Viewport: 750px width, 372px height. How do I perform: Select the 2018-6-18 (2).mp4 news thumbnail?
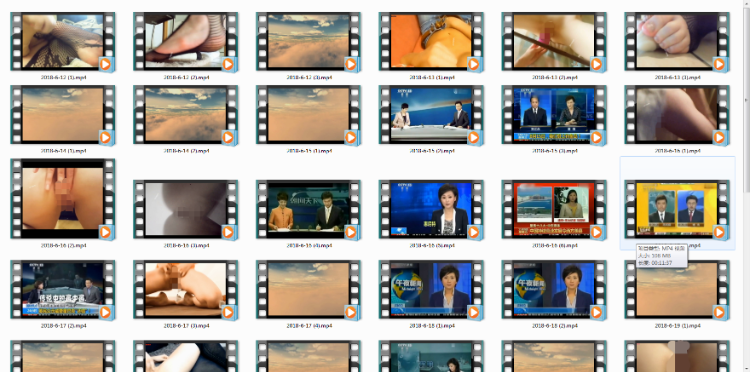[x=554, y=290]
